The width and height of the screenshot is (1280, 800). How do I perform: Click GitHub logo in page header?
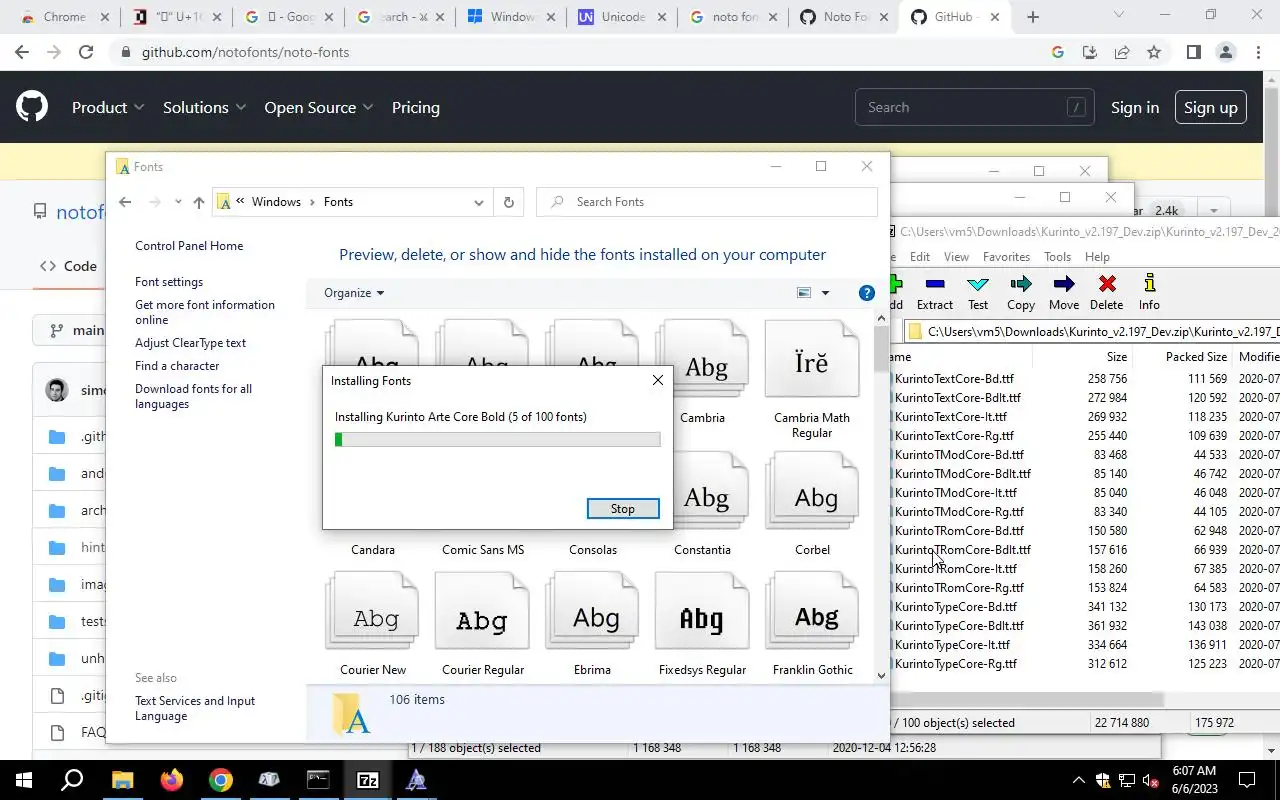coord(32,107)
